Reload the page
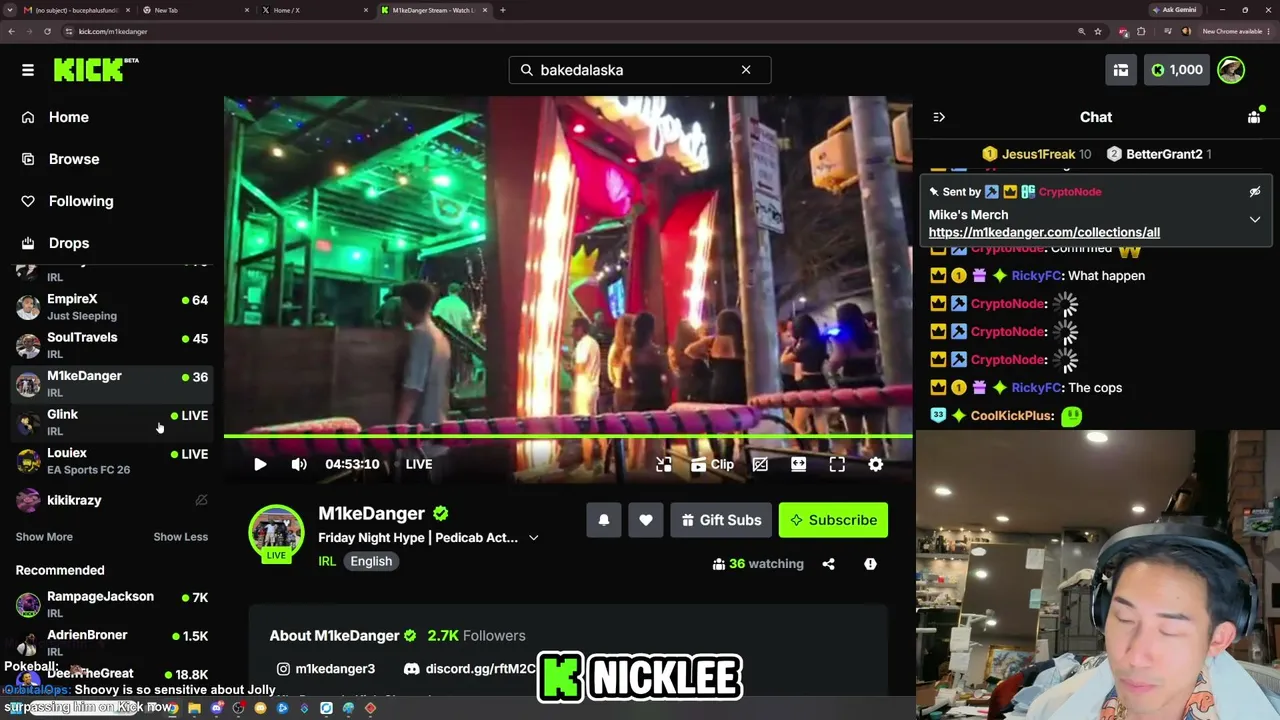This screenshot has width=1280, height=720. coord(47,31)
